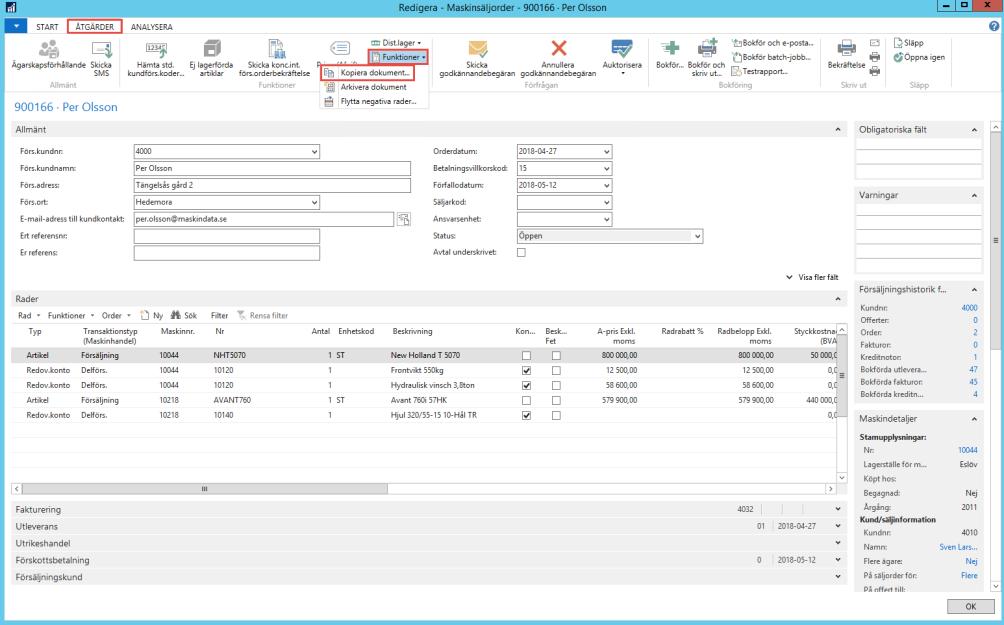
Task: Open Ägarskapsförhållande from the ribbon
Action: [x=49, y=55]
